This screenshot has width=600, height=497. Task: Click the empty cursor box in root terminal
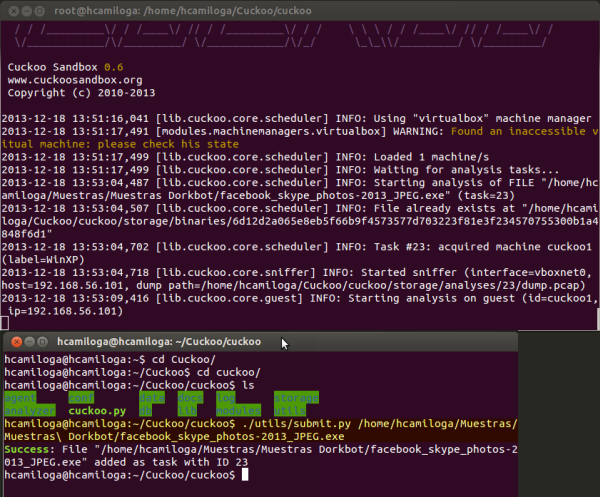[5, 323]
